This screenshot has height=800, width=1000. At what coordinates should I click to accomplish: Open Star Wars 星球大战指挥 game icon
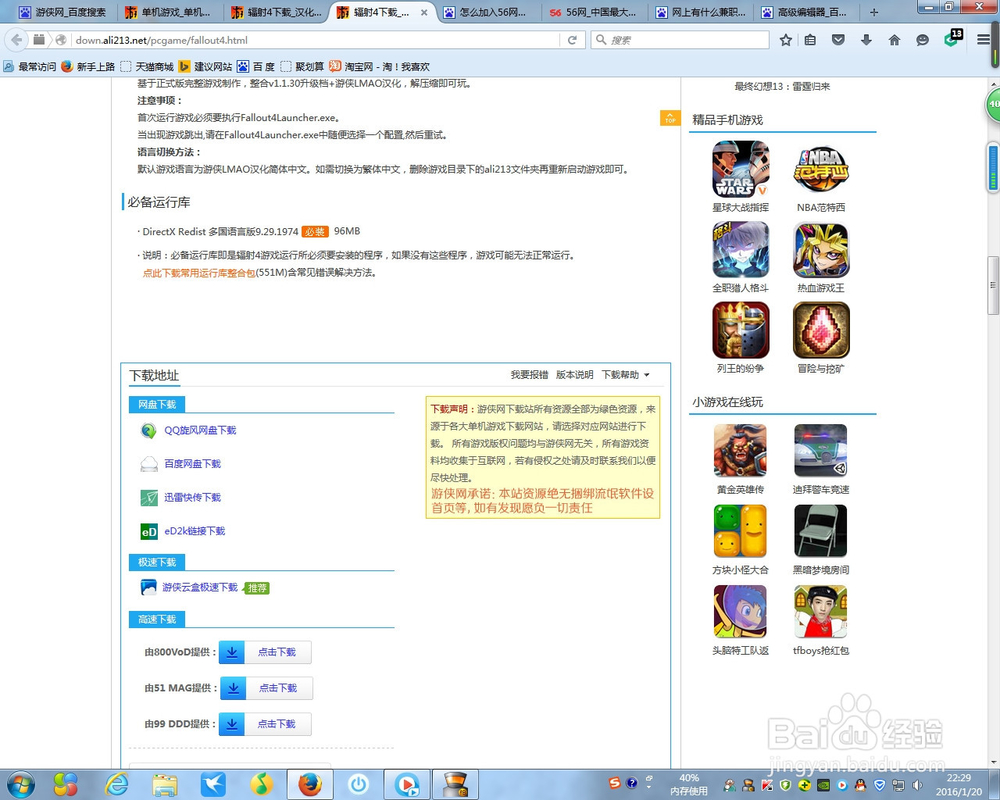click(x=740, y=169)
